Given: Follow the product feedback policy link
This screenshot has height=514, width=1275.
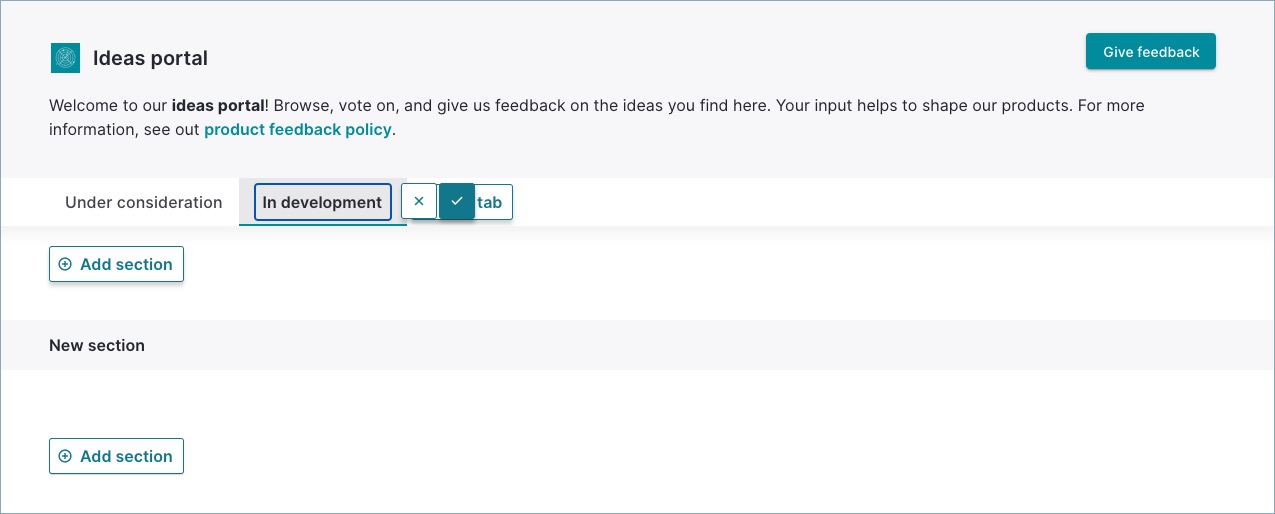Looking at the screenshot, I should 297,130.
